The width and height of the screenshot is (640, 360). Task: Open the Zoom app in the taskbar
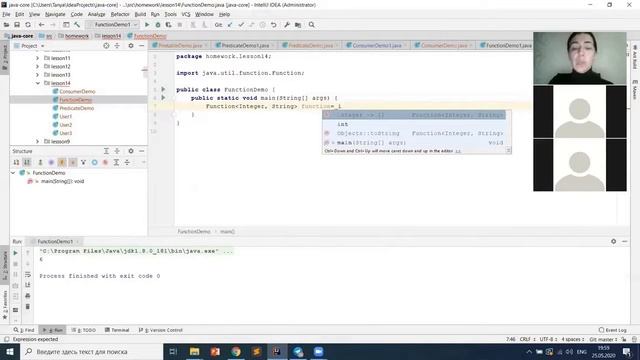(318, 351)
